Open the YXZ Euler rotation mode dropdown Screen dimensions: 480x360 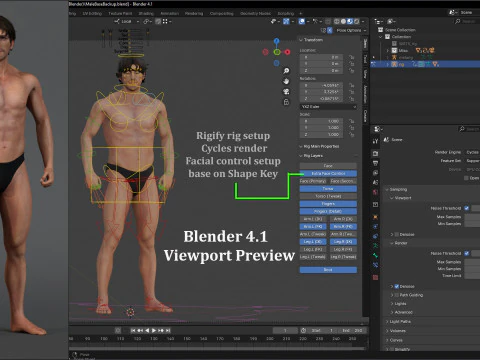pyautogui.click(x=328, y=107)
